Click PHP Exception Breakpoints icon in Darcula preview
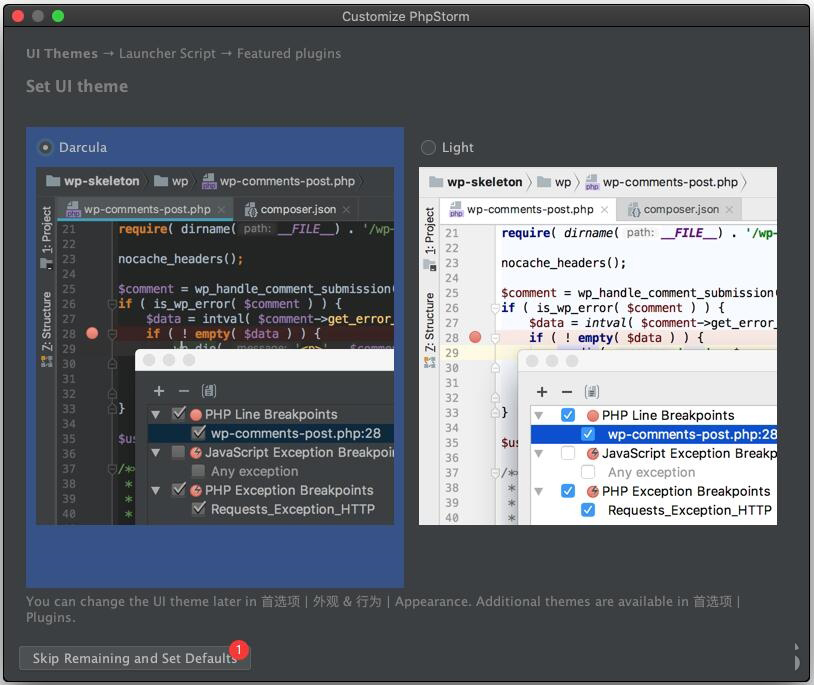Screen dimensions: 814x685 (x=196, y=490)
